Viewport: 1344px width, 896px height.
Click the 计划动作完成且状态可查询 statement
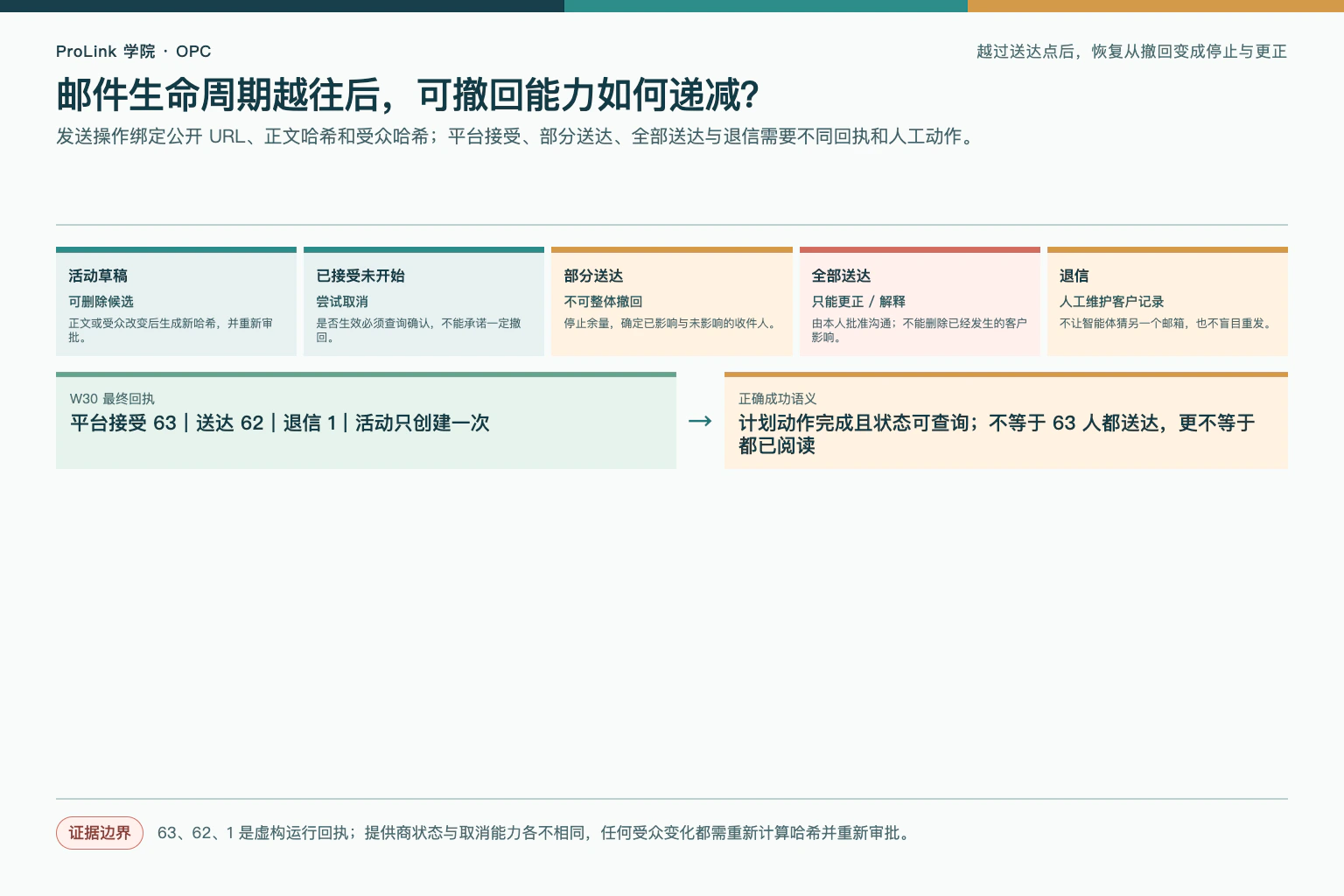click(x=997, y=434)
